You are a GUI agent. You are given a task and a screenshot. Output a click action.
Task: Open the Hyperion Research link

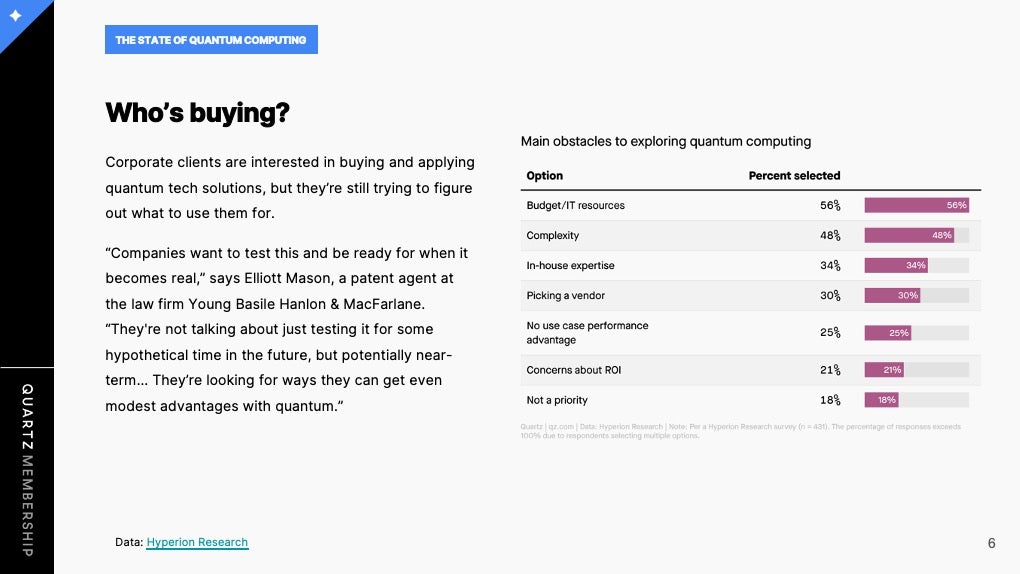click(x=197, y=542)
